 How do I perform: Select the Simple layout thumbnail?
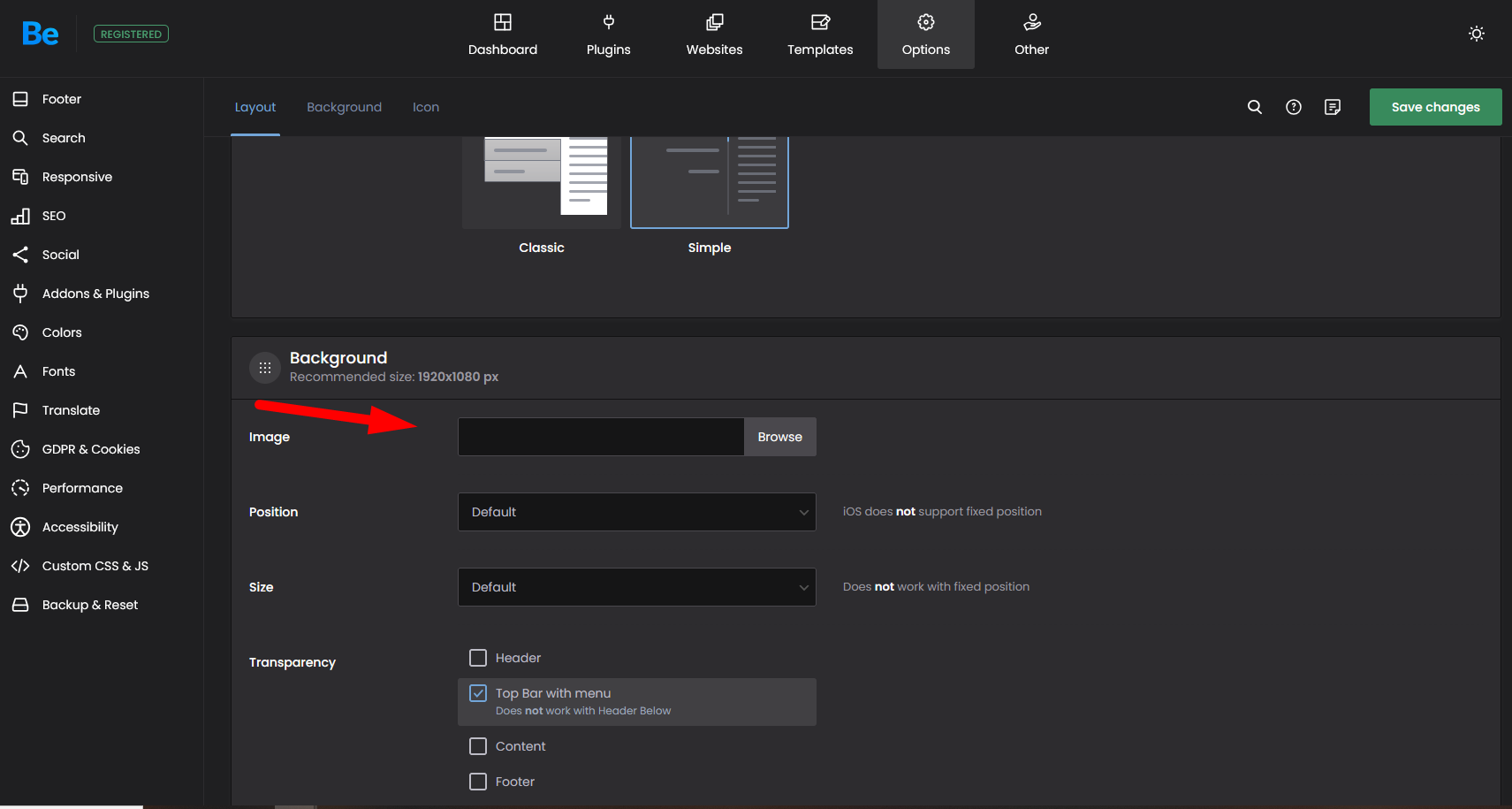tap(710, 182)
